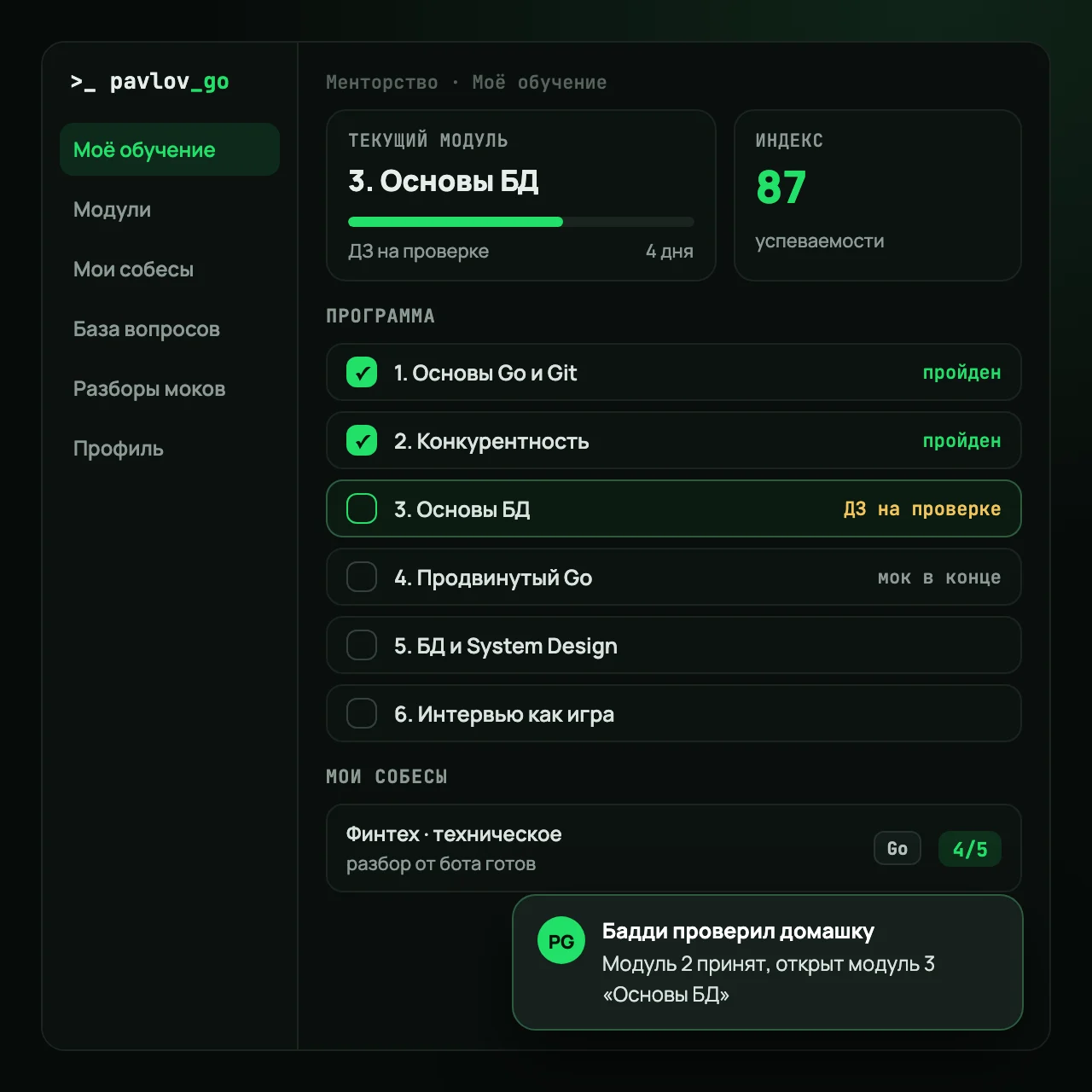Toggle the checkbox for 2. Конкурентность

coord(362,440)
